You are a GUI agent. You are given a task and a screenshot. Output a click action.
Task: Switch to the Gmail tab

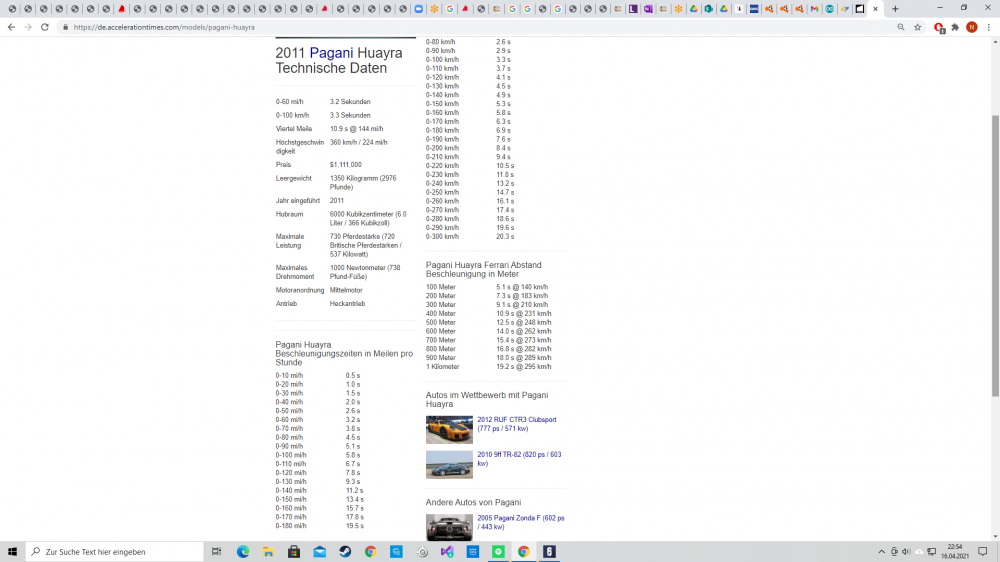pos(814,9)
